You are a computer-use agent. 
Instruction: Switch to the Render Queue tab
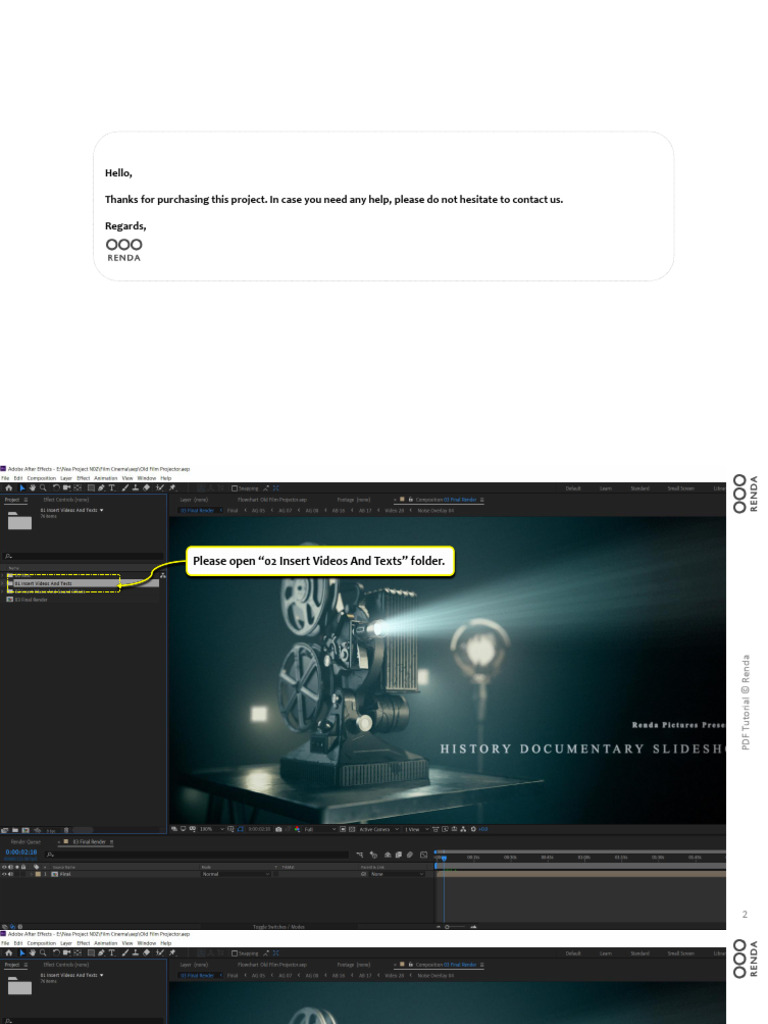[x=25, y=842]
